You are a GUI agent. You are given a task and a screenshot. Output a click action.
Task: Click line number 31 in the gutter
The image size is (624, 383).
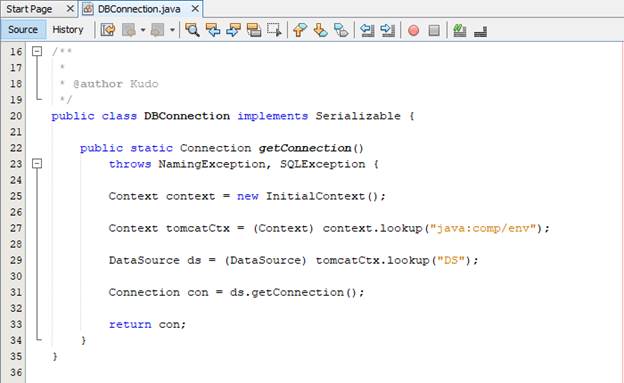pos(16,292)
